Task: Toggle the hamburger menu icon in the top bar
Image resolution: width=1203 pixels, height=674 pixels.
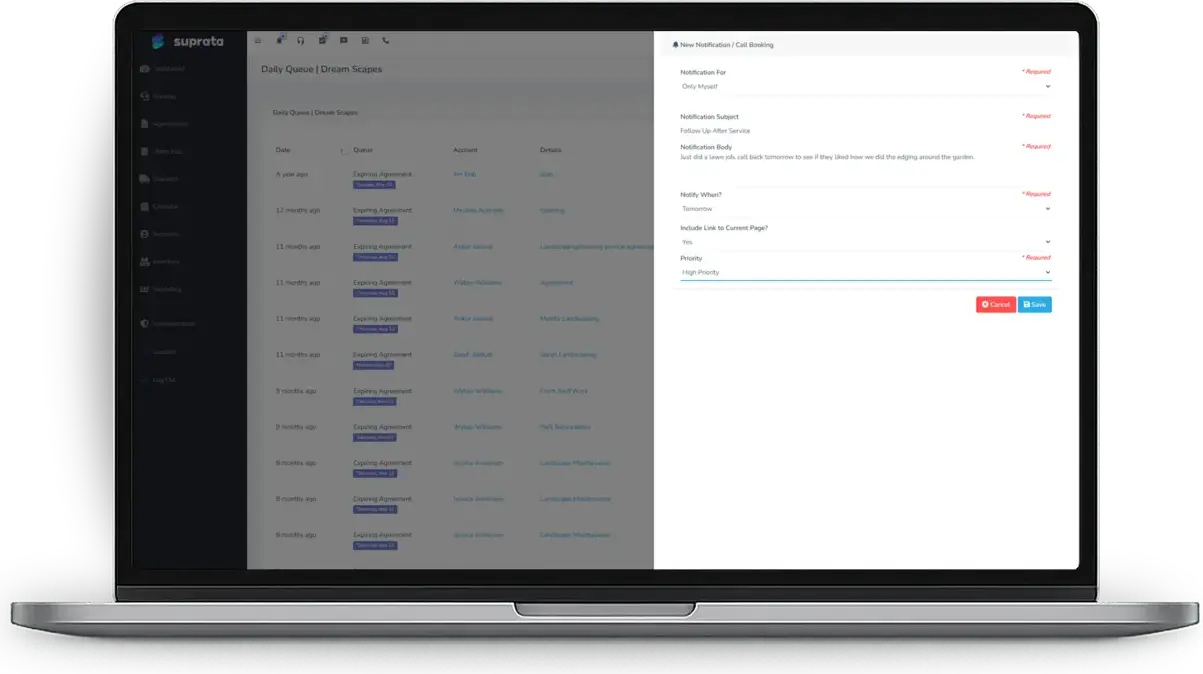Action: pos(258,41)
